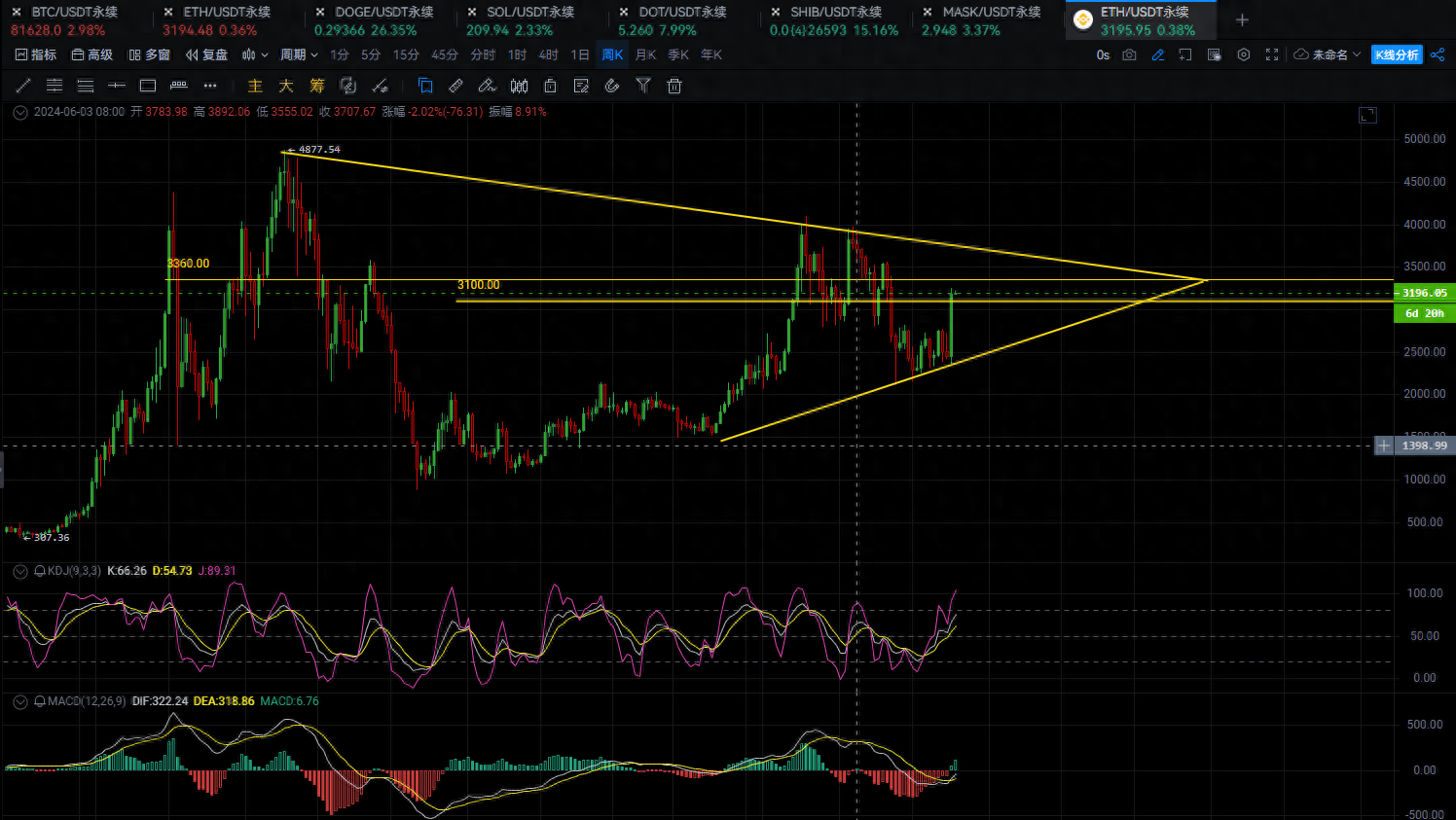Open more drawing tools (three dots)
This screenshot has width=1456, height=820.
coord(210,86)
